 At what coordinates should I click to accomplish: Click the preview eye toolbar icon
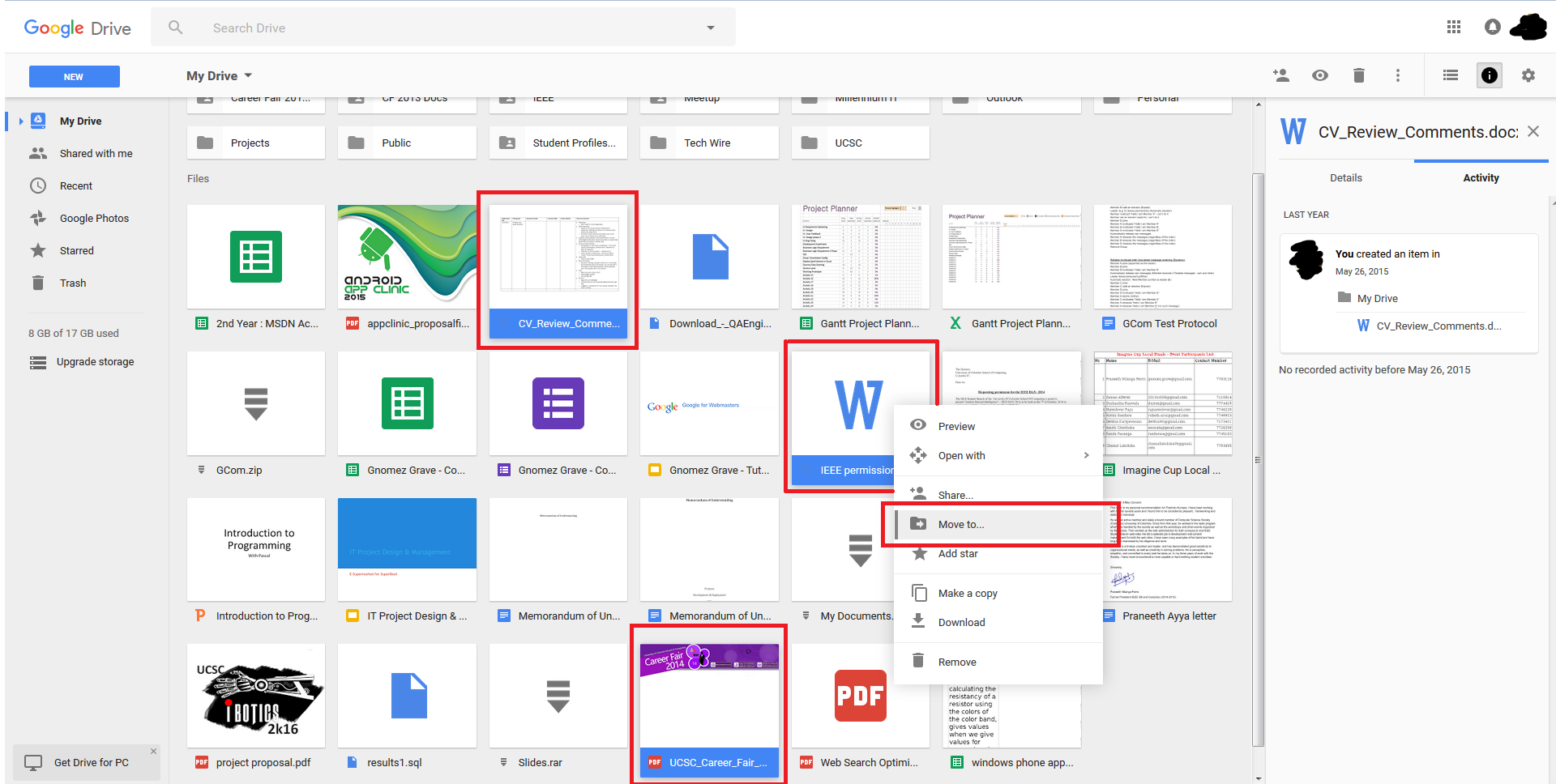click(x=1320, y=75)
